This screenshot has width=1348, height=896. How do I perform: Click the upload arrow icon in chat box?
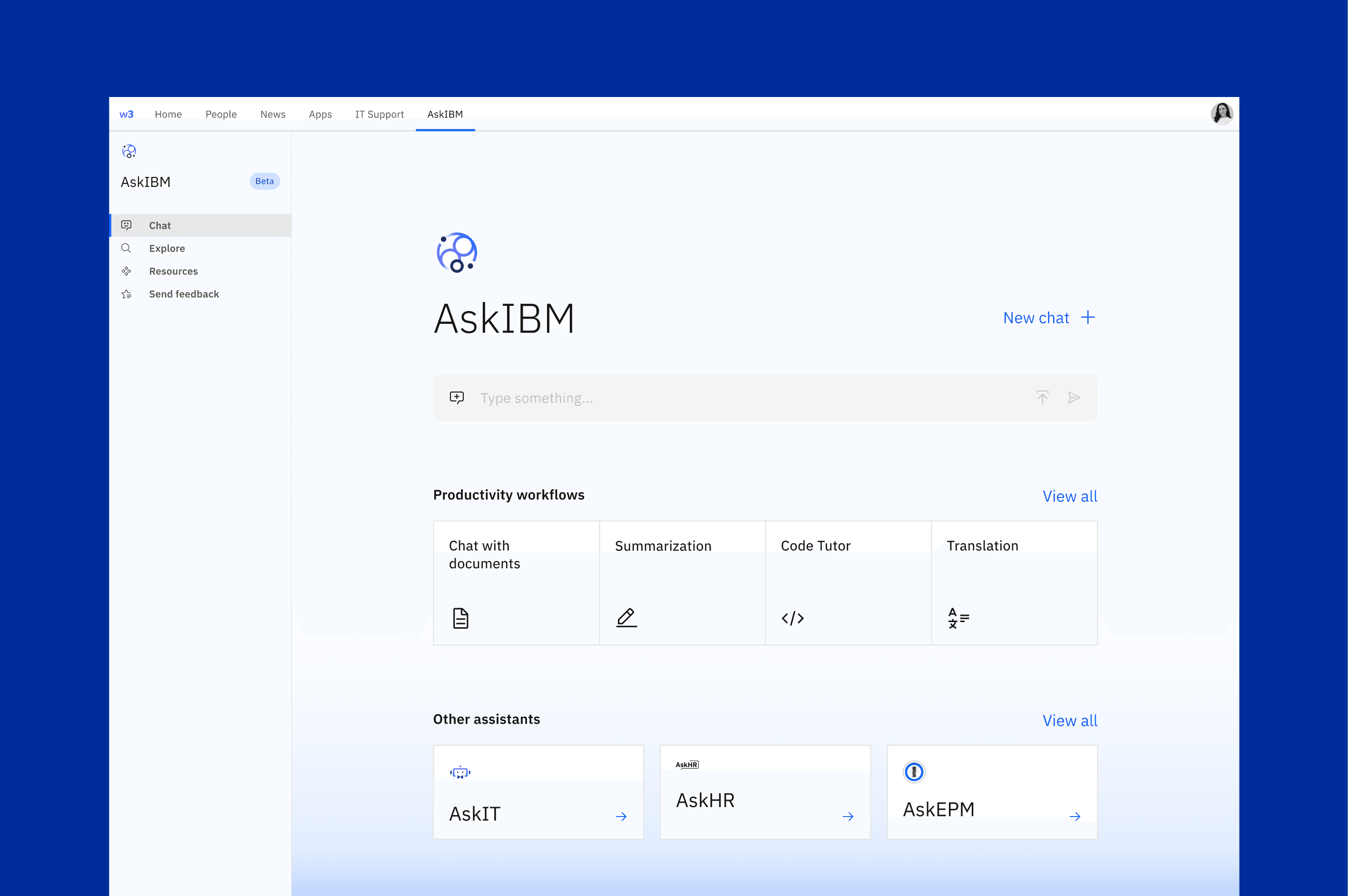[x=1042, y=398]
